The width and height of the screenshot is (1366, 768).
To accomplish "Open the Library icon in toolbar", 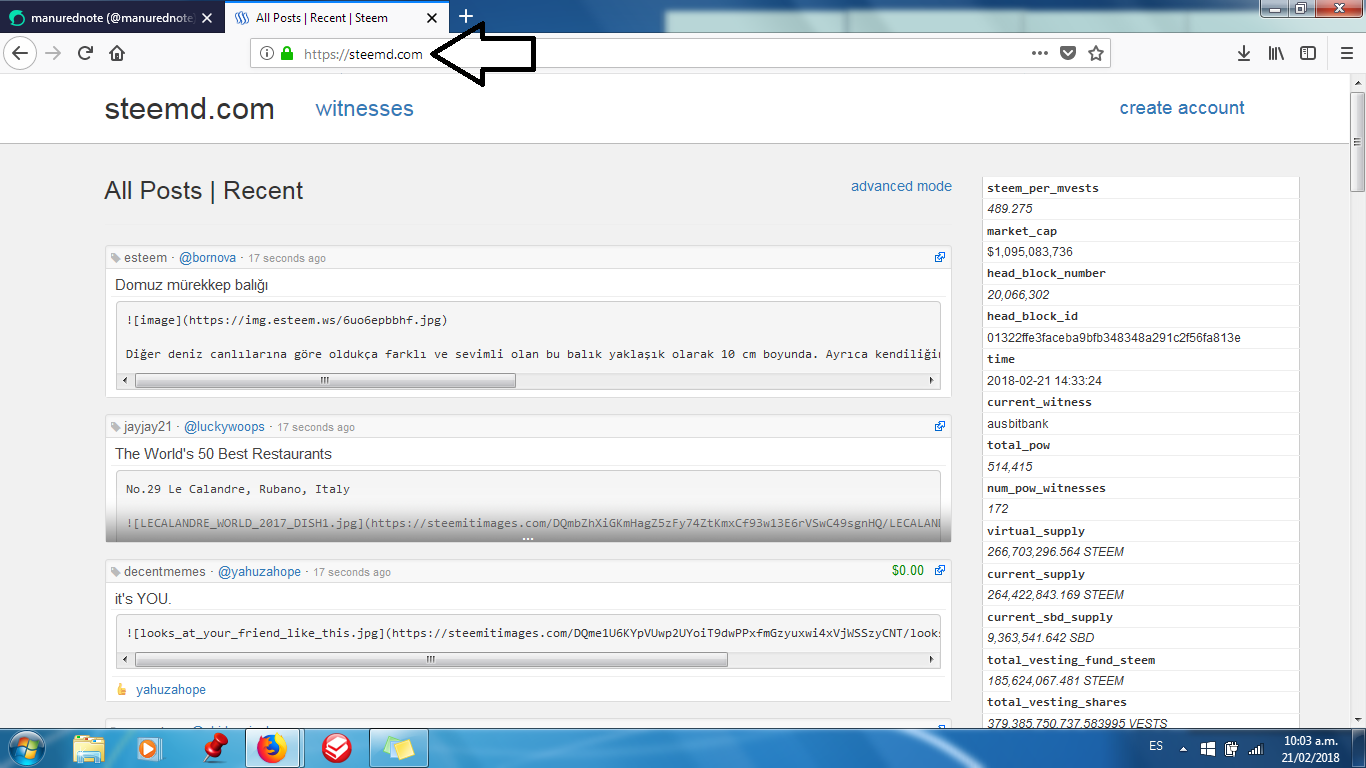I will [x=1276, y=54].
